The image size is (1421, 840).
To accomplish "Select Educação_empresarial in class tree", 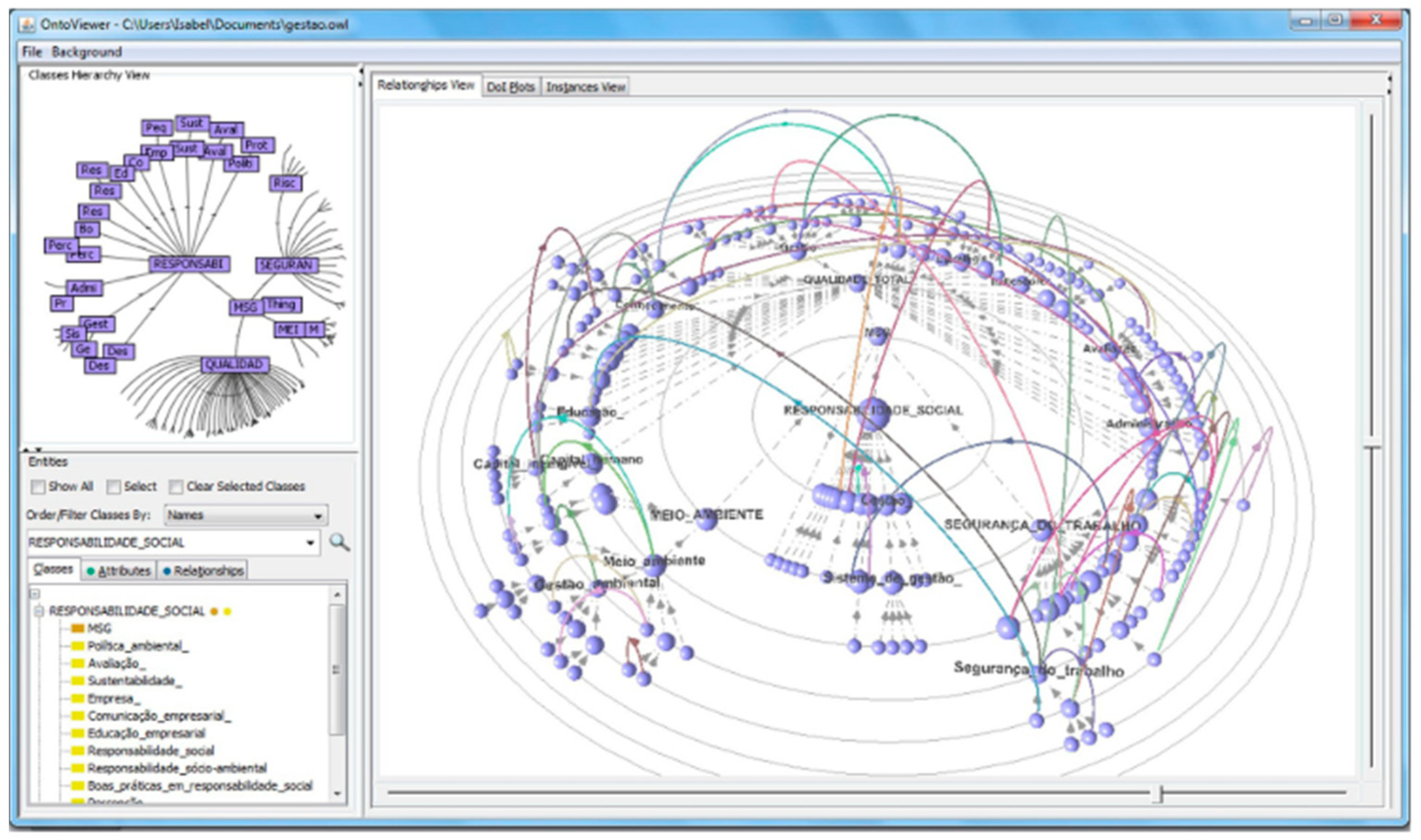I will coord(146,733).
